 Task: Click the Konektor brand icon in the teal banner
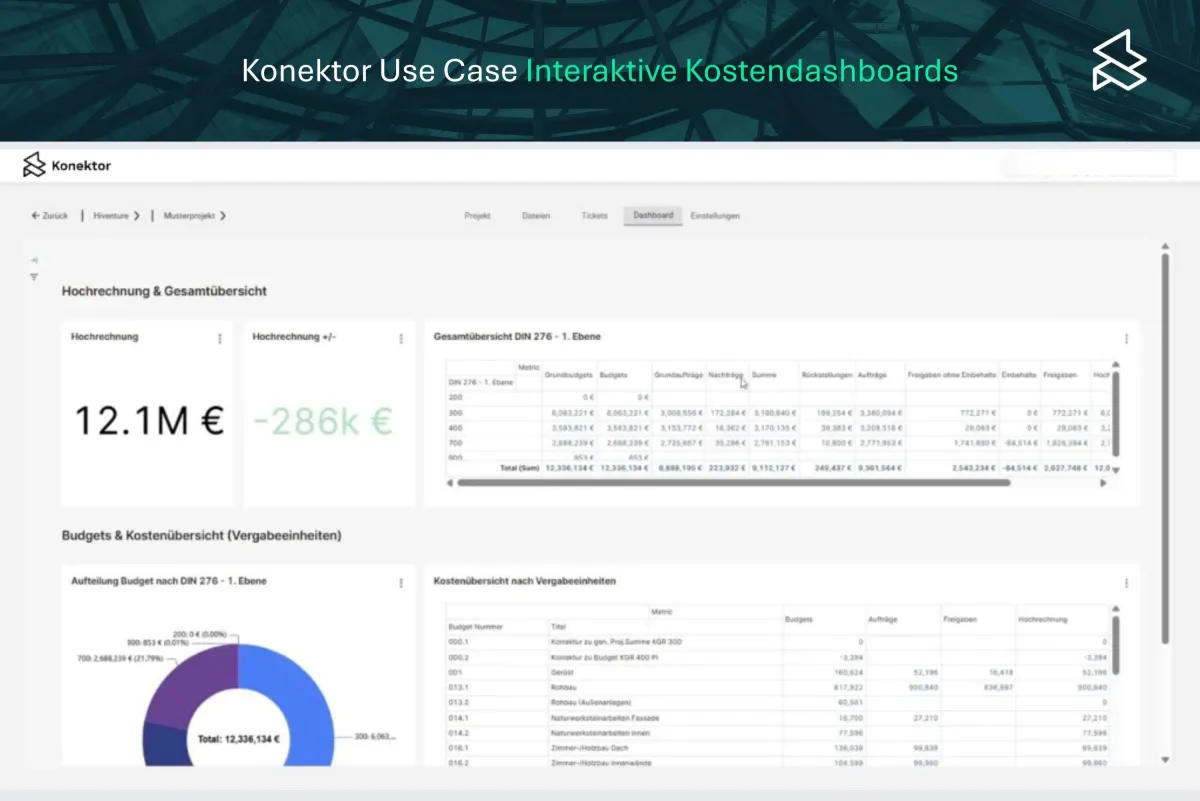click(x=1119, y=61)
